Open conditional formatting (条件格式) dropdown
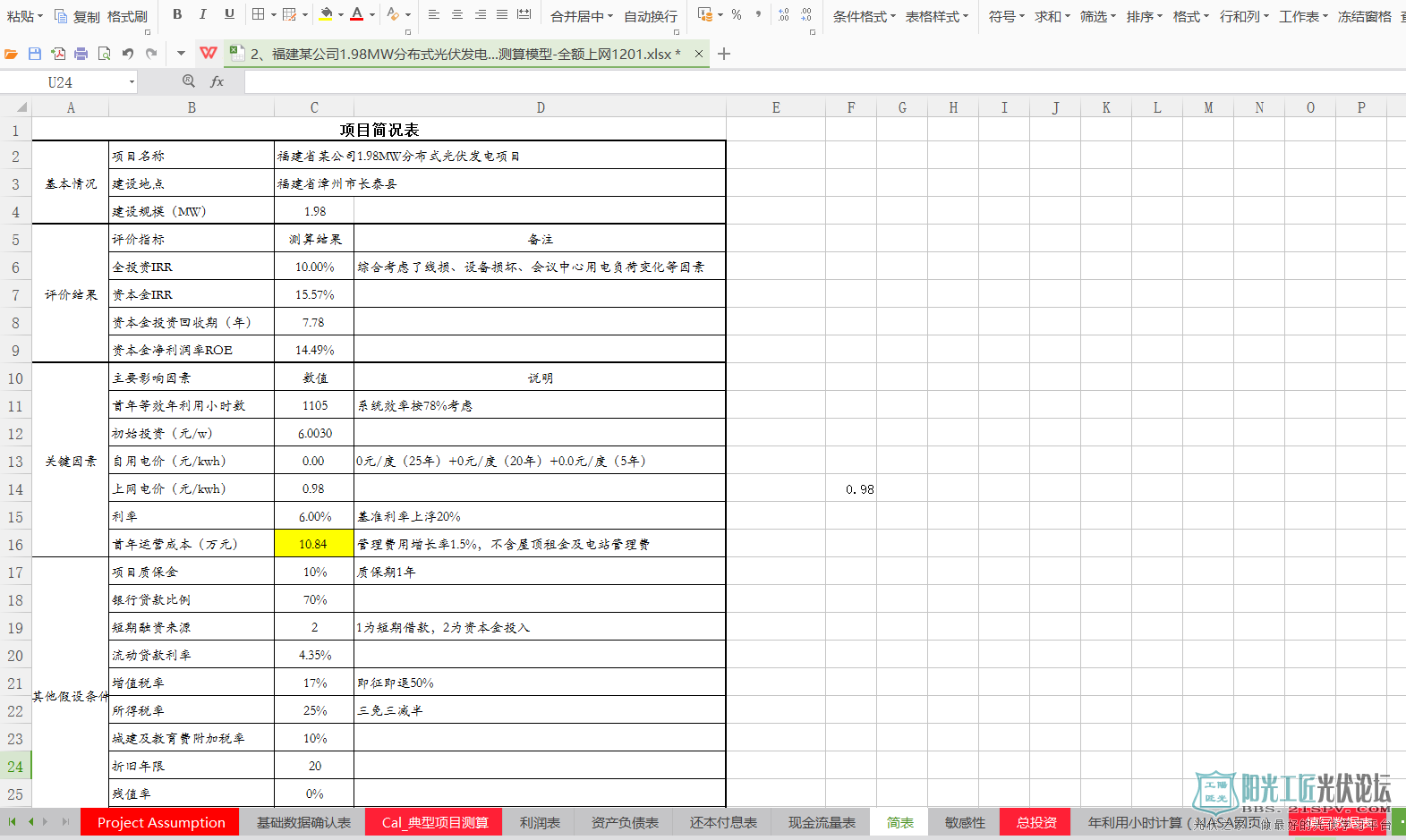Screen dimensions: 1406x840 864,16
